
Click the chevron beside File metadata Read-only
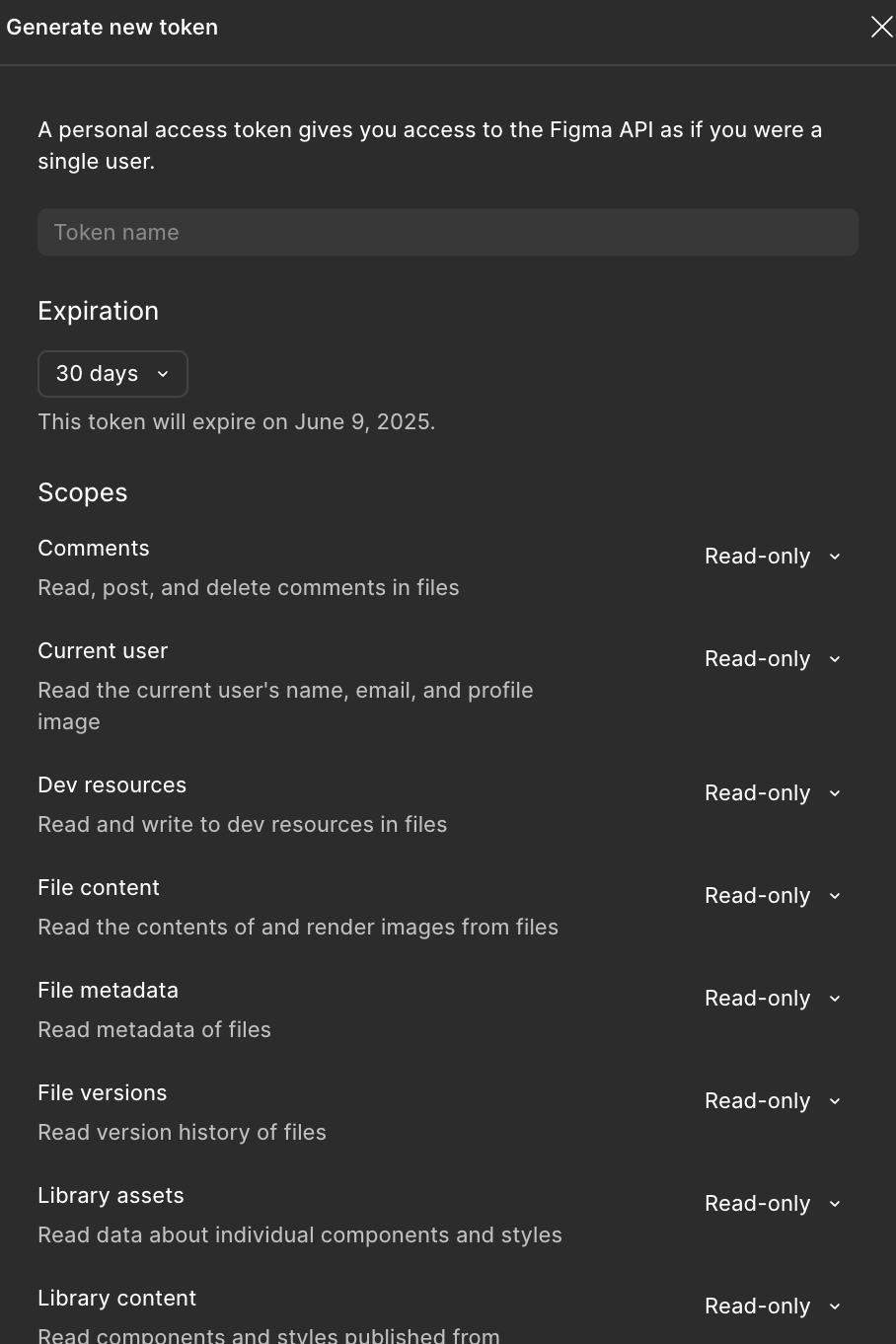coord(835,999)
